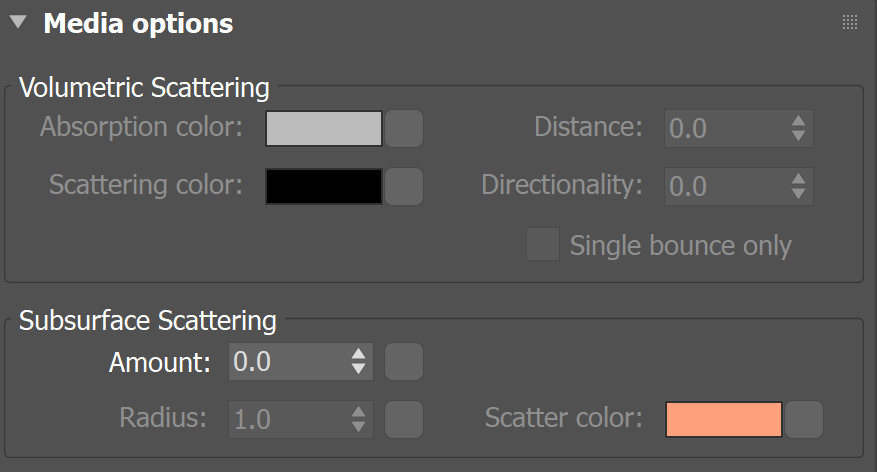Click the Amount spinner arrows
The width and height of the screenshot is (877, 472).
point(359,362)
